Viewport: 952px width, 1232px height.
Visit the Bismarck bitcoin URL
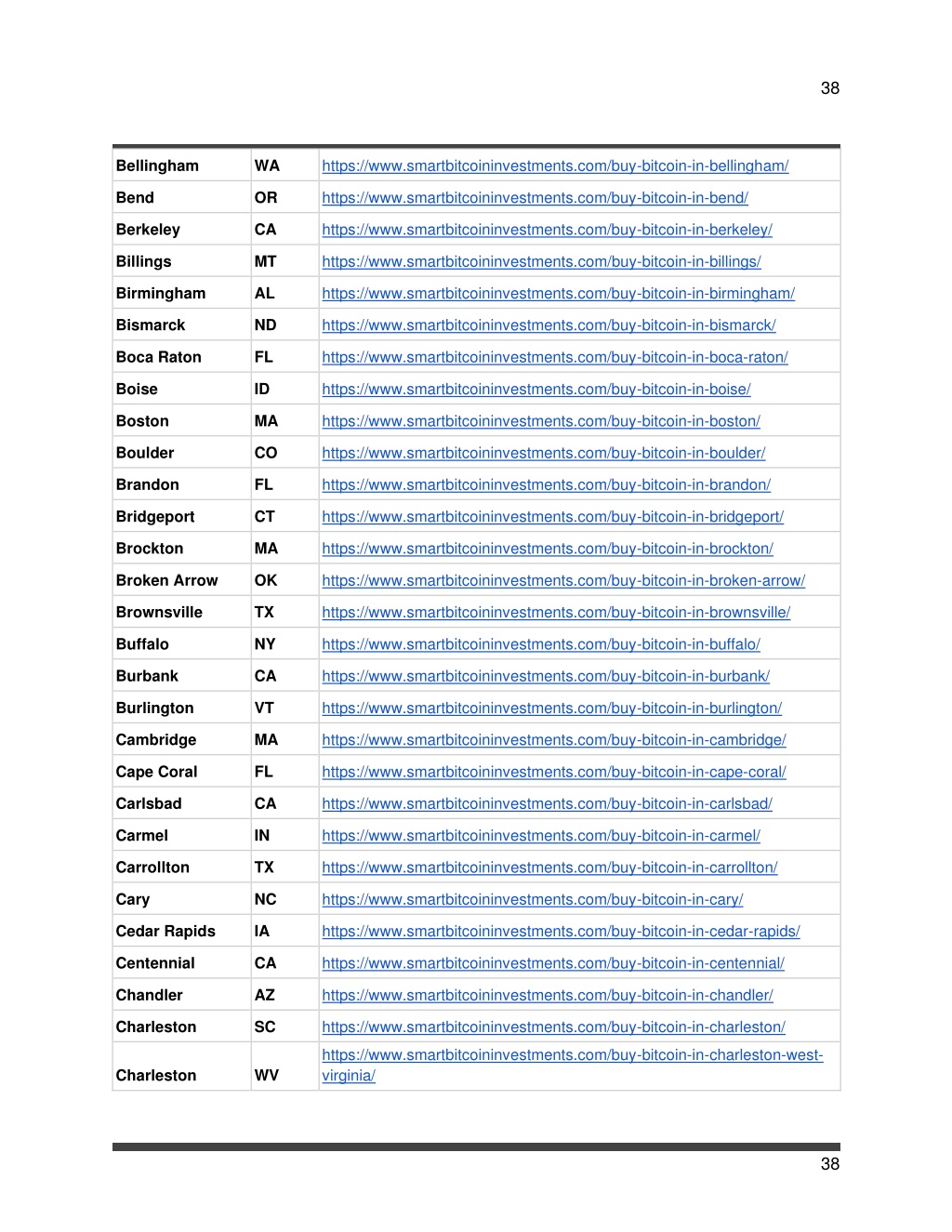click(549, 325)
